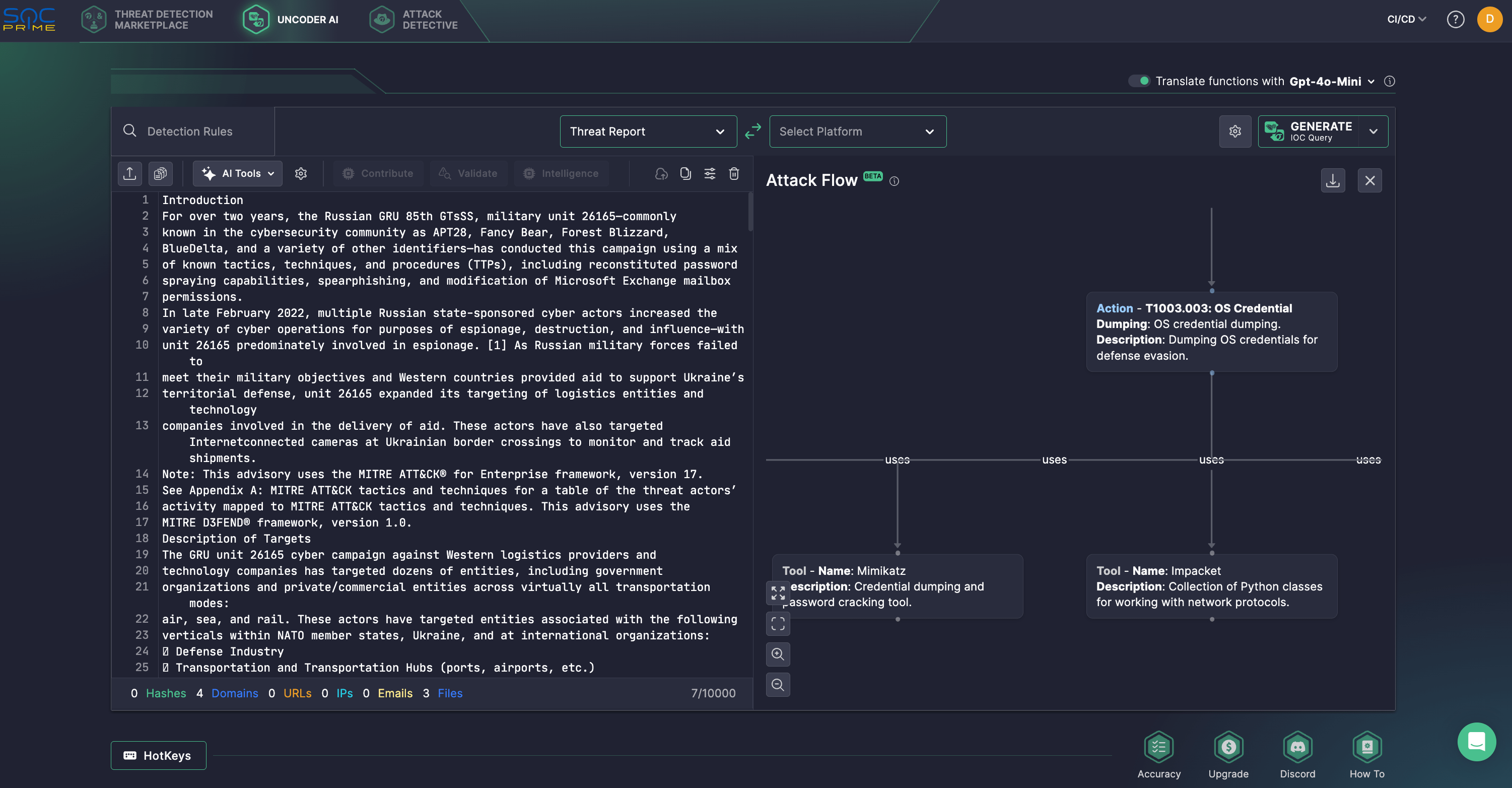Open the live chat bubble
The image size is (1512, 788).
1476,742
